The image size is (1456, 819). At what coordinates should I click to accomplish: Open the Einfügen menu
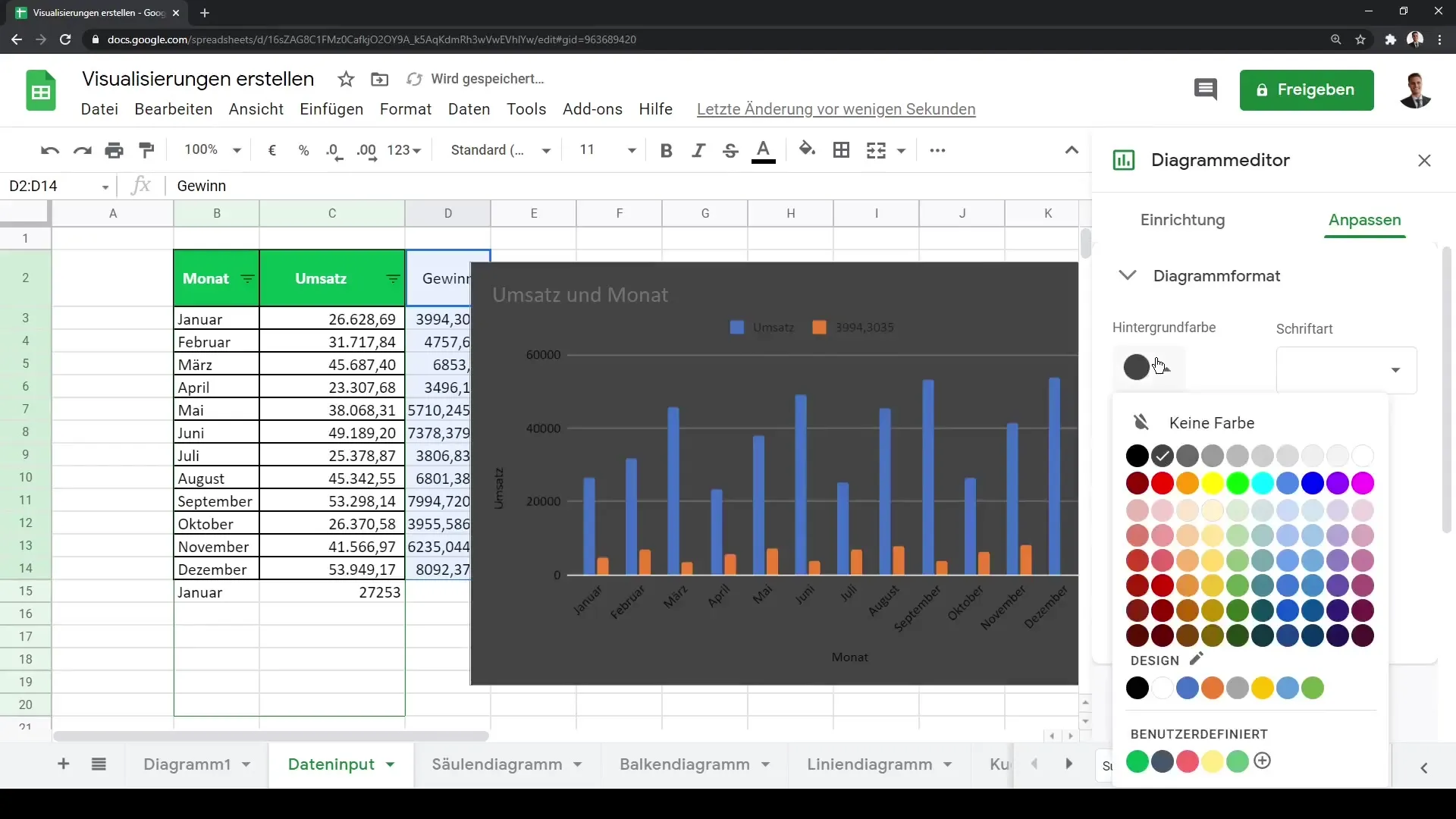pyautogui.click(x=331, y=109)
